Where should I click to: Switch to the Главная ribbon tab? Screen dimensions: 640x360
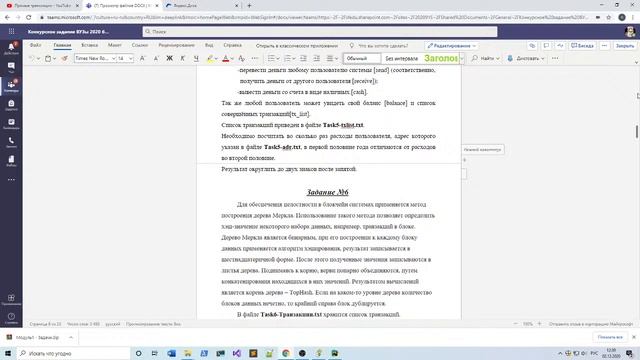[x=62, y=45]
